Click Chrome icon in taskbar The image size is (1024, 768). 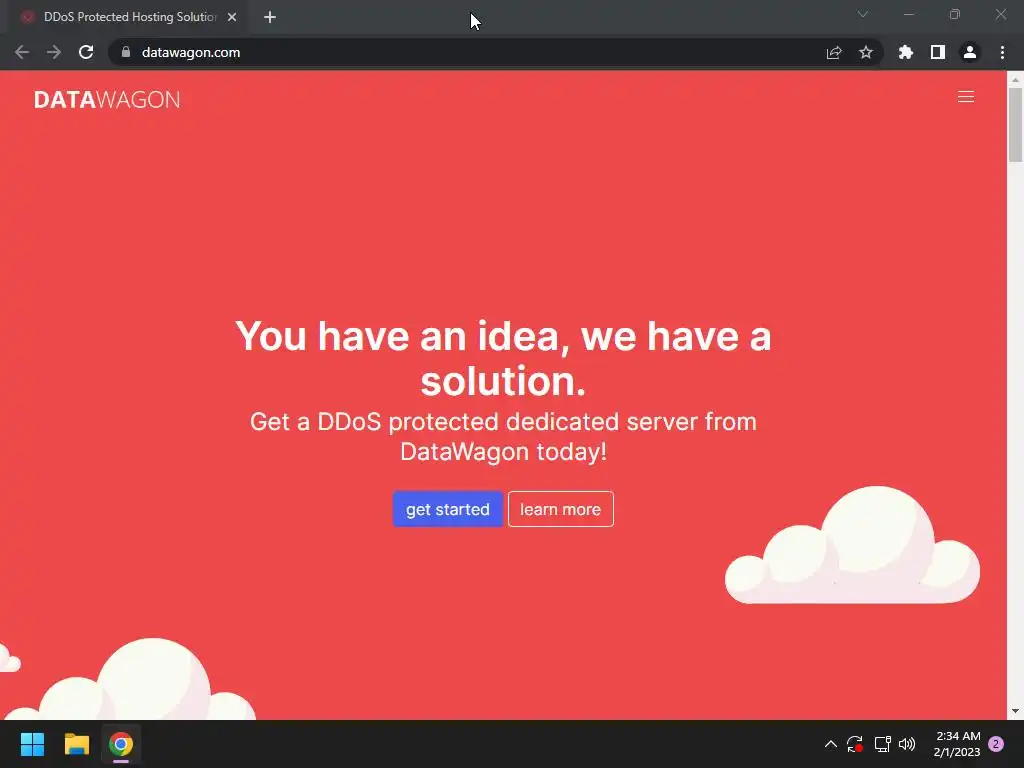pyautogui.click(x=121, y=744)
